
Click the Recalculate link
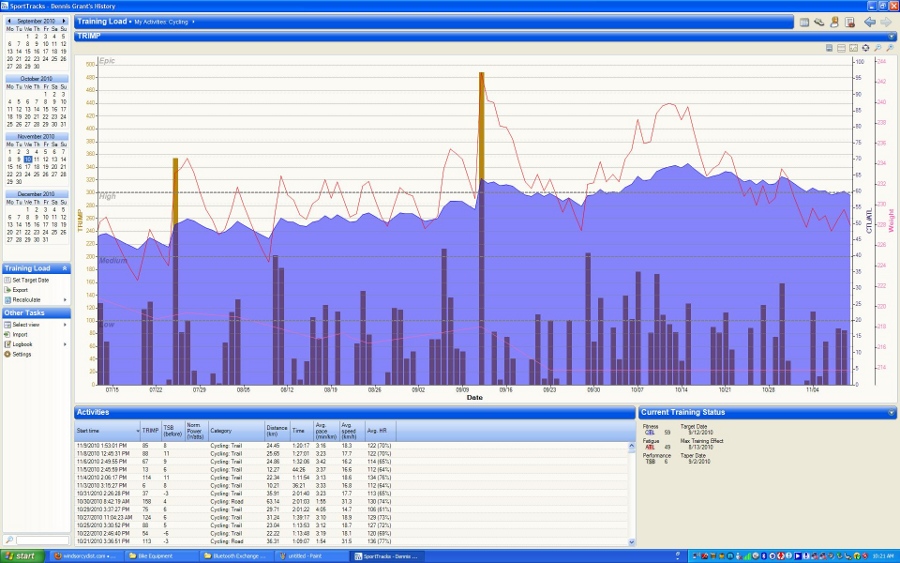26,300
